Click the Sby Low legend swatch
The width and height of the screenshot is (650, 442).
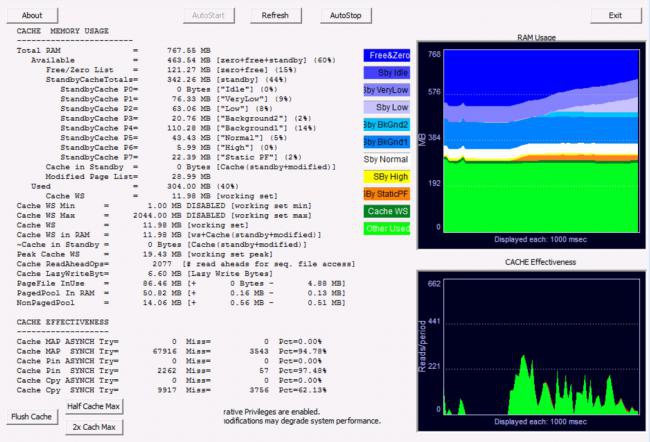point(386,106)
